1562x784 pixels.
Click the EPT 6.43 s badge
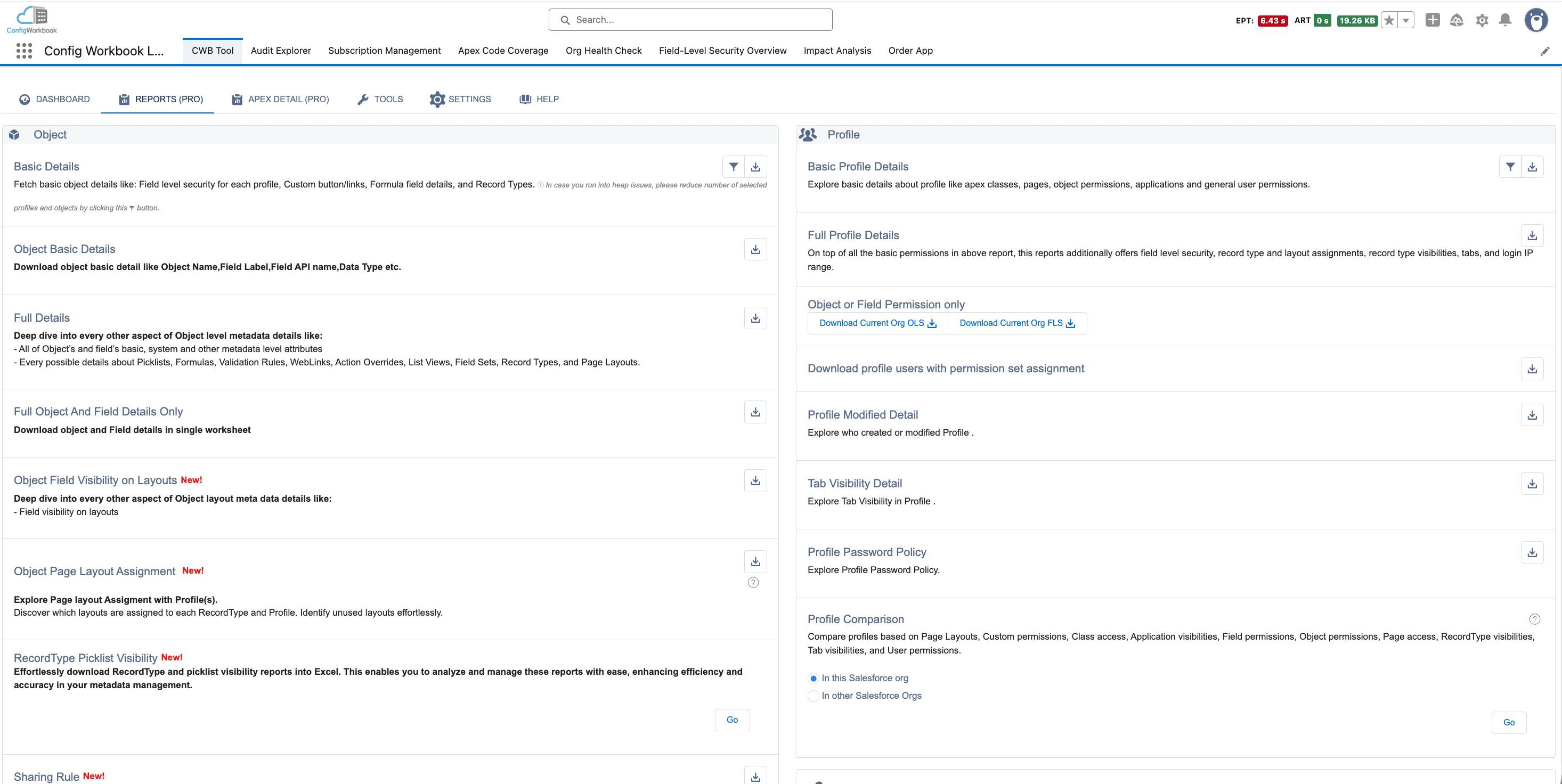point(1272,21)
